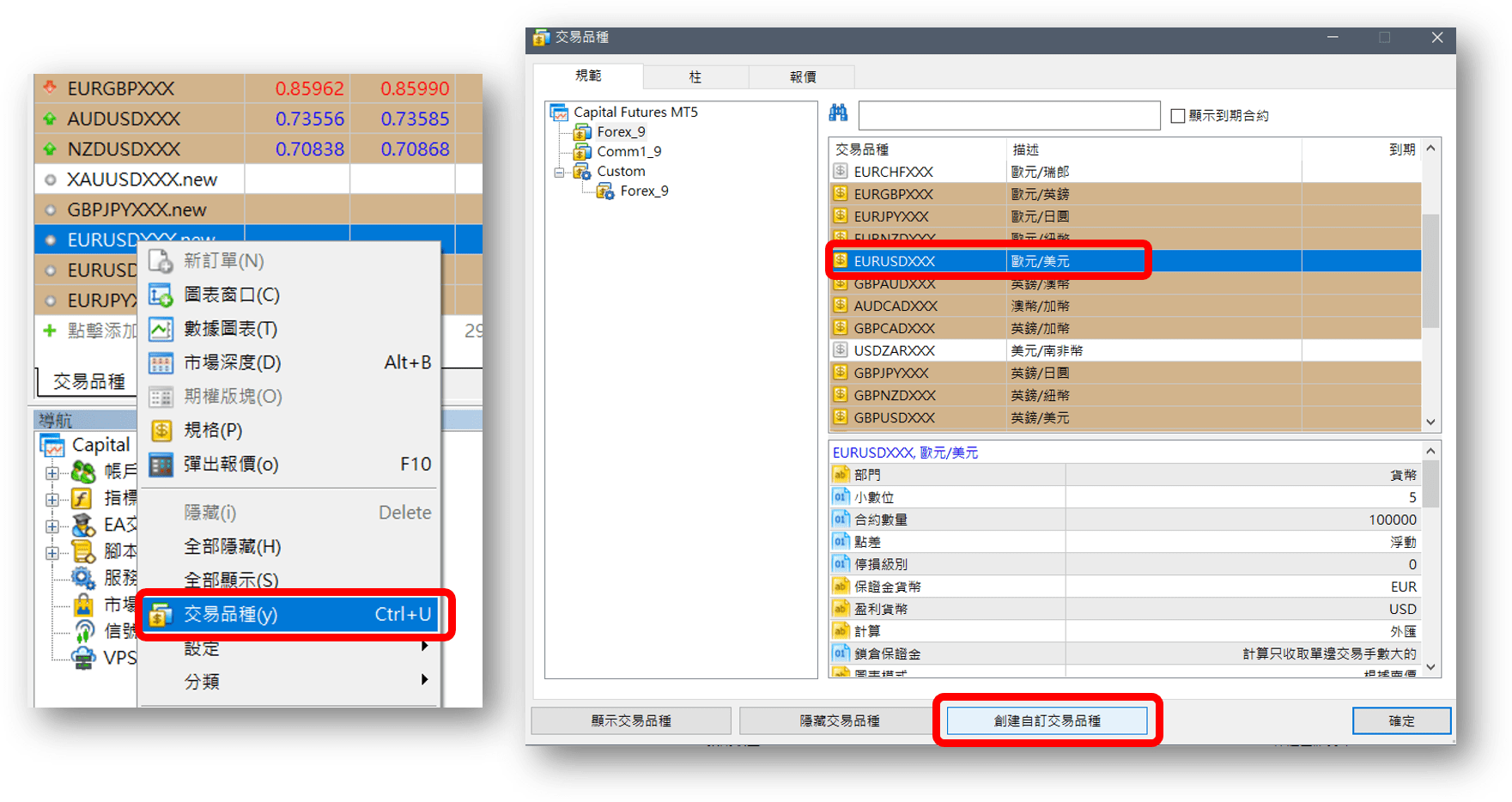Click the Option Board (期權版塊) icon
The height and width of the screenshot is (802, 1512).
(x=161, y=397)
